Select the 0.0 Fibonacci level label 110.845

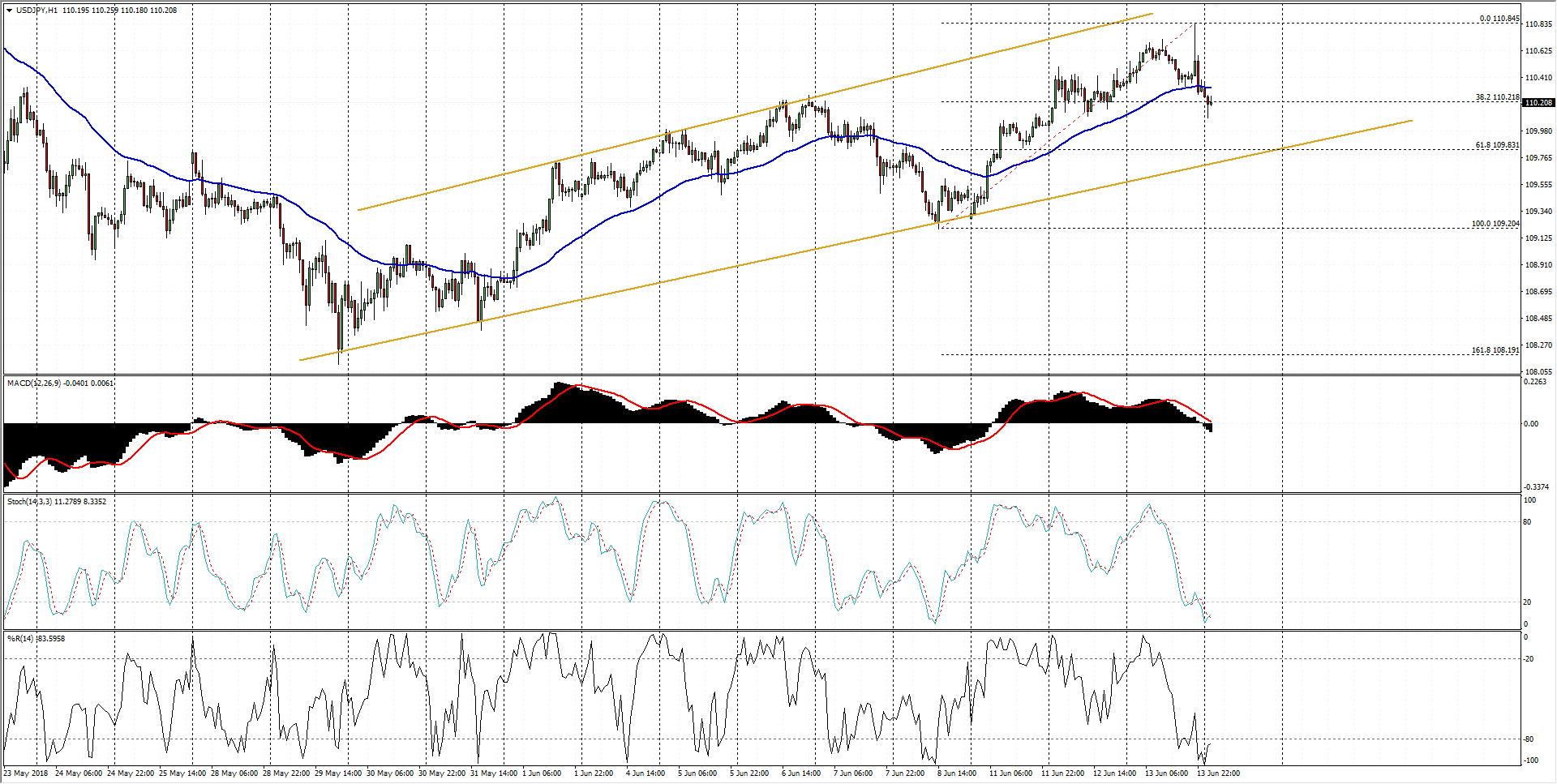[x=1499, y=19]
